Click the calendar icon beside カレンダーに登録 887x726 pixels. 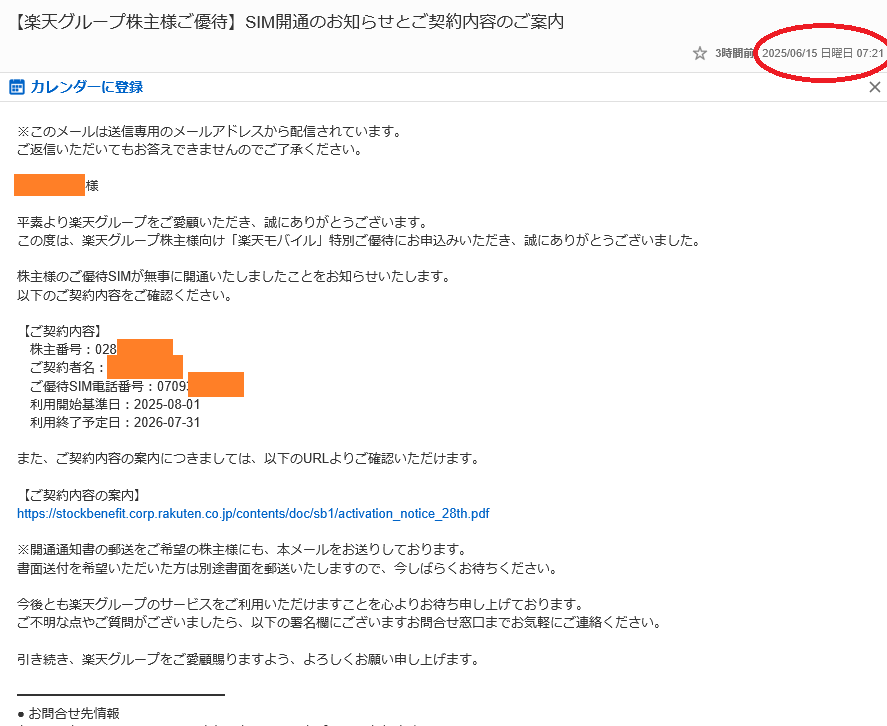tap(17, 87)
